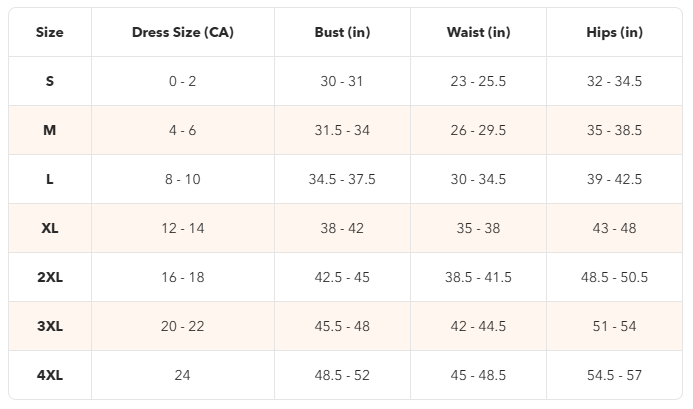Click hips measurement 54.5 - 57 cell
Viewport: 693px width, 409px height.
tap(614, 375)
